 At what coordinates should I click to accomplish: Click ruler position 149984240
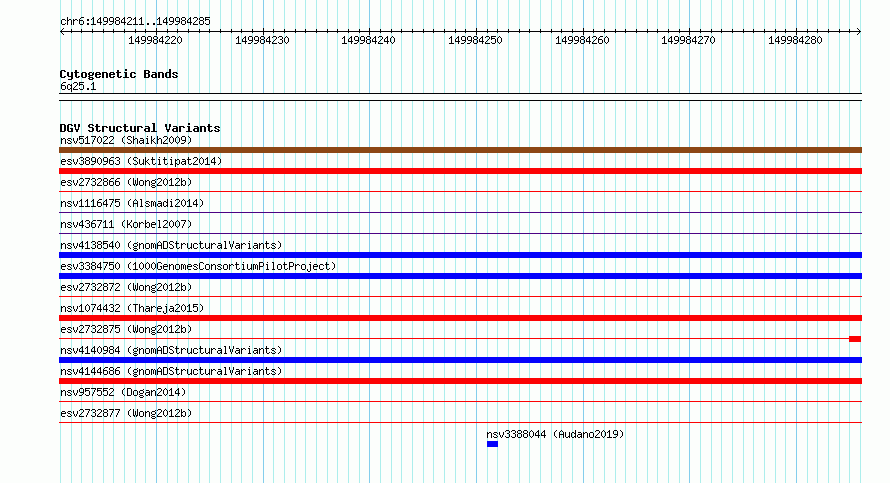coord(368,40)
